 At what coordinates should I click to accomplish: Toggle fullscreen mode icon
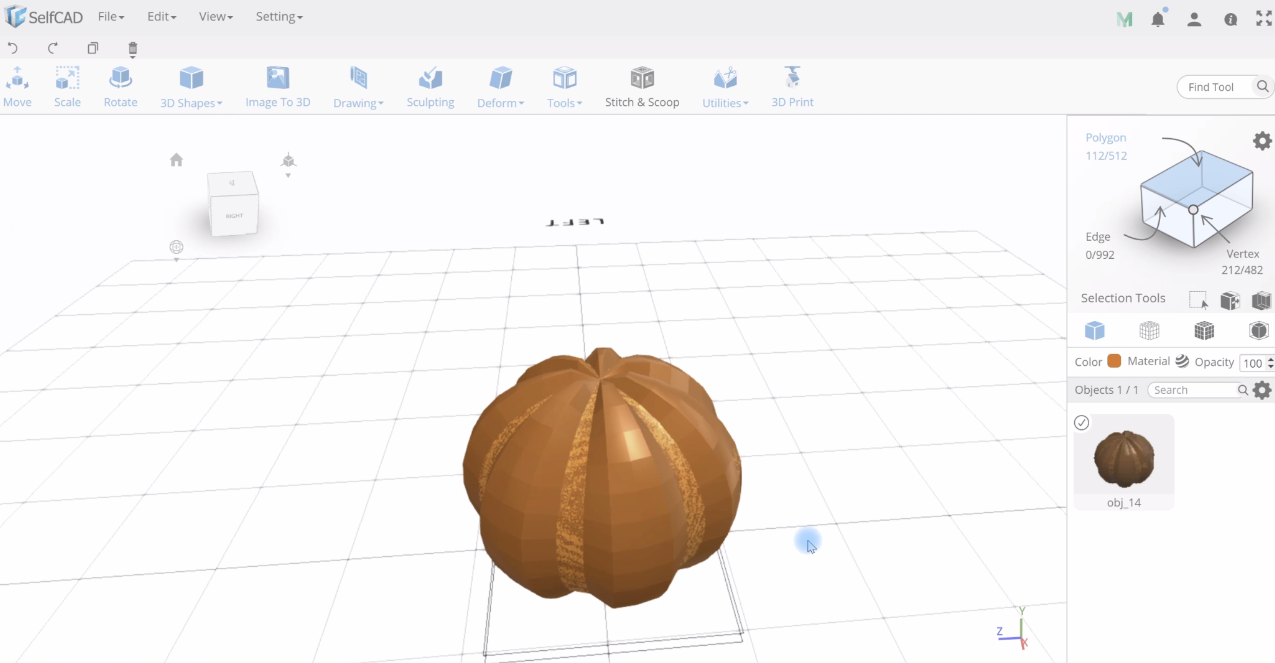coord(1263,19)
